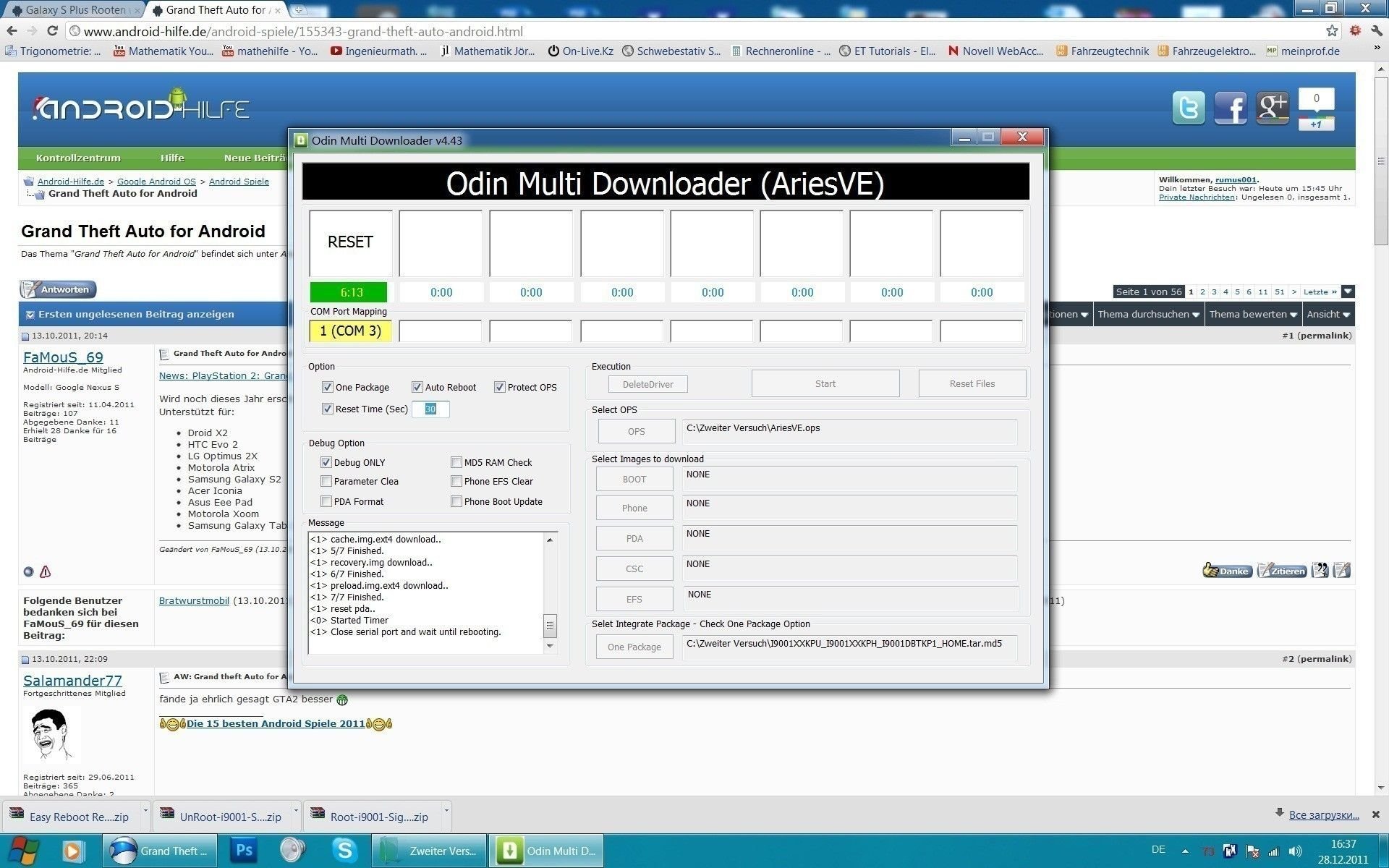
Task: Open the Thema bewerten dropdown
Action: pos(1253,314)
